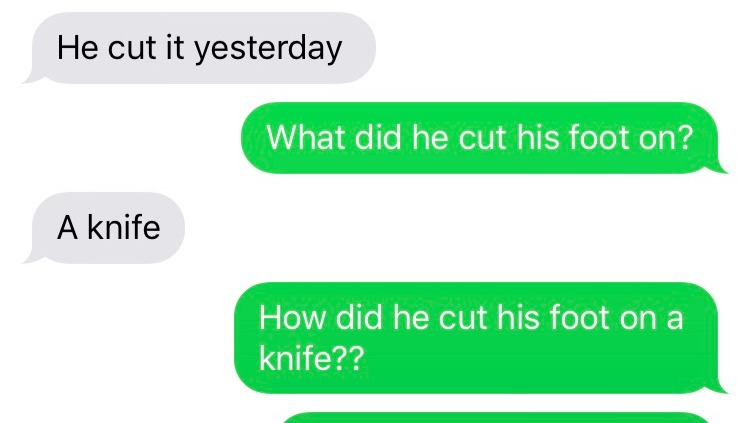Click the letter "A" in "A knife"
This screenshot has height=423, width=750.
click(x=67, y=228)
